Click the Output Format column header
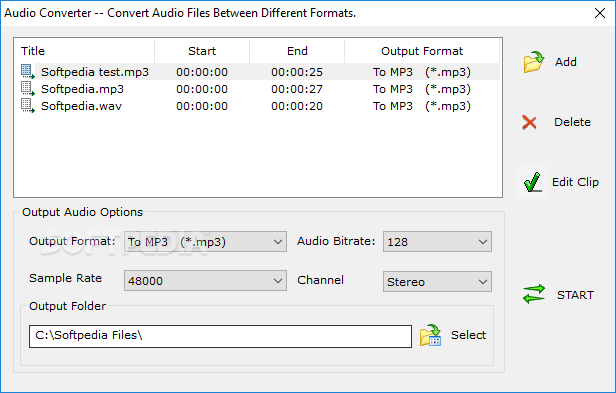616x393 pixels. [x=422, y=51]
